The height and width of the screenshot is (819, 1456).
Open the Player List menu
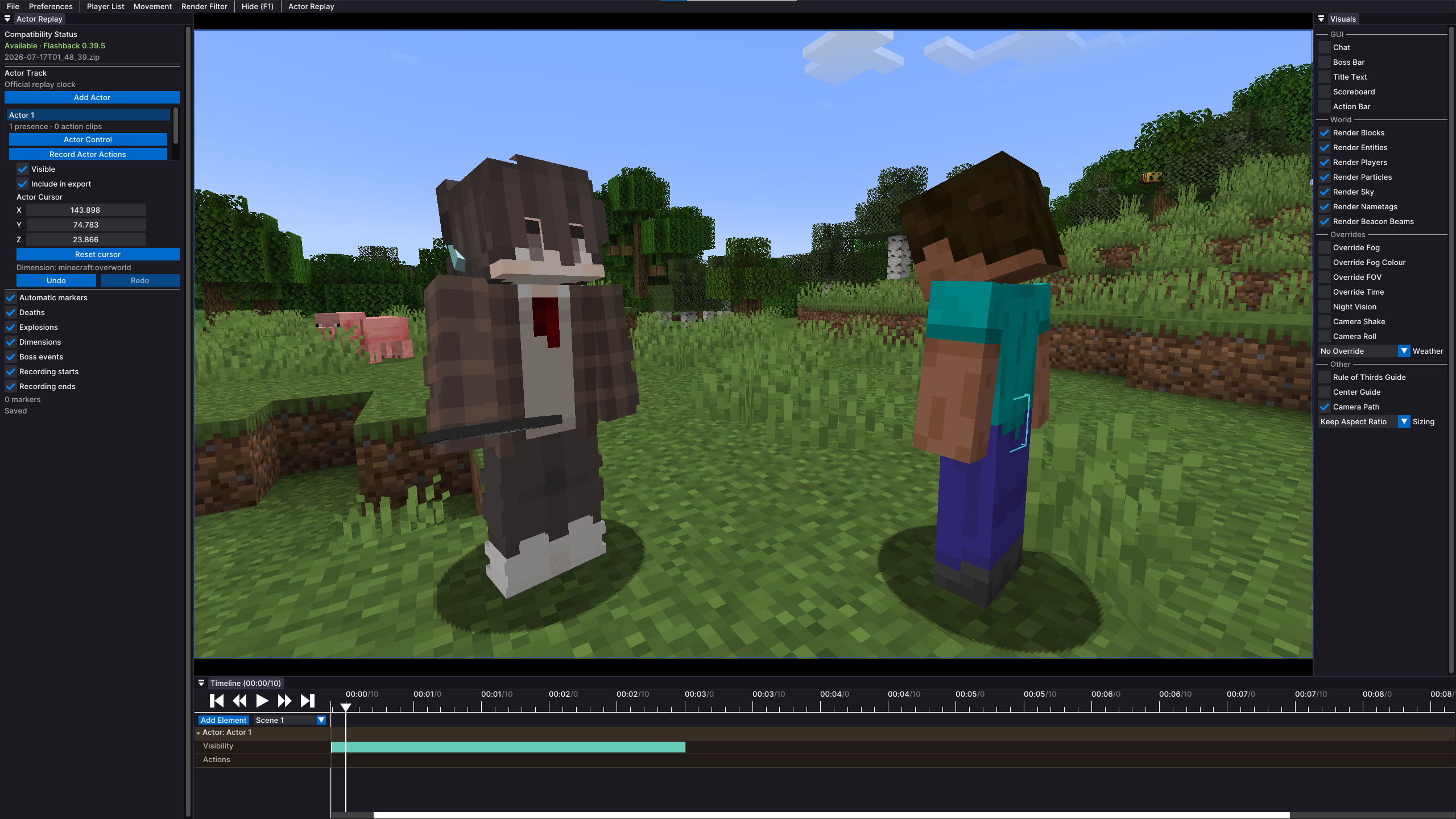click(x=105, y=6)
